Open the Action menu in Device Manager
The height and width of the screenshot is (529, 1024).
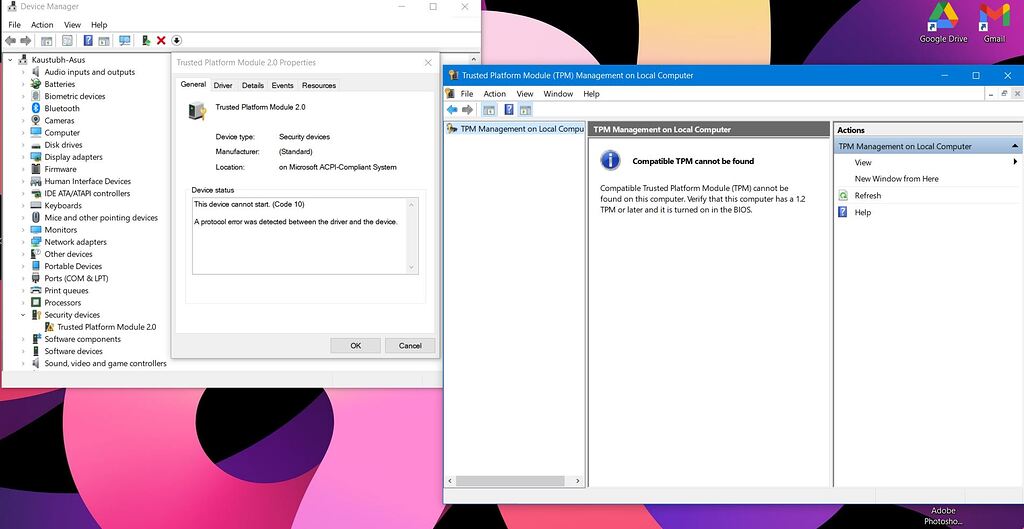click(42, 25)
